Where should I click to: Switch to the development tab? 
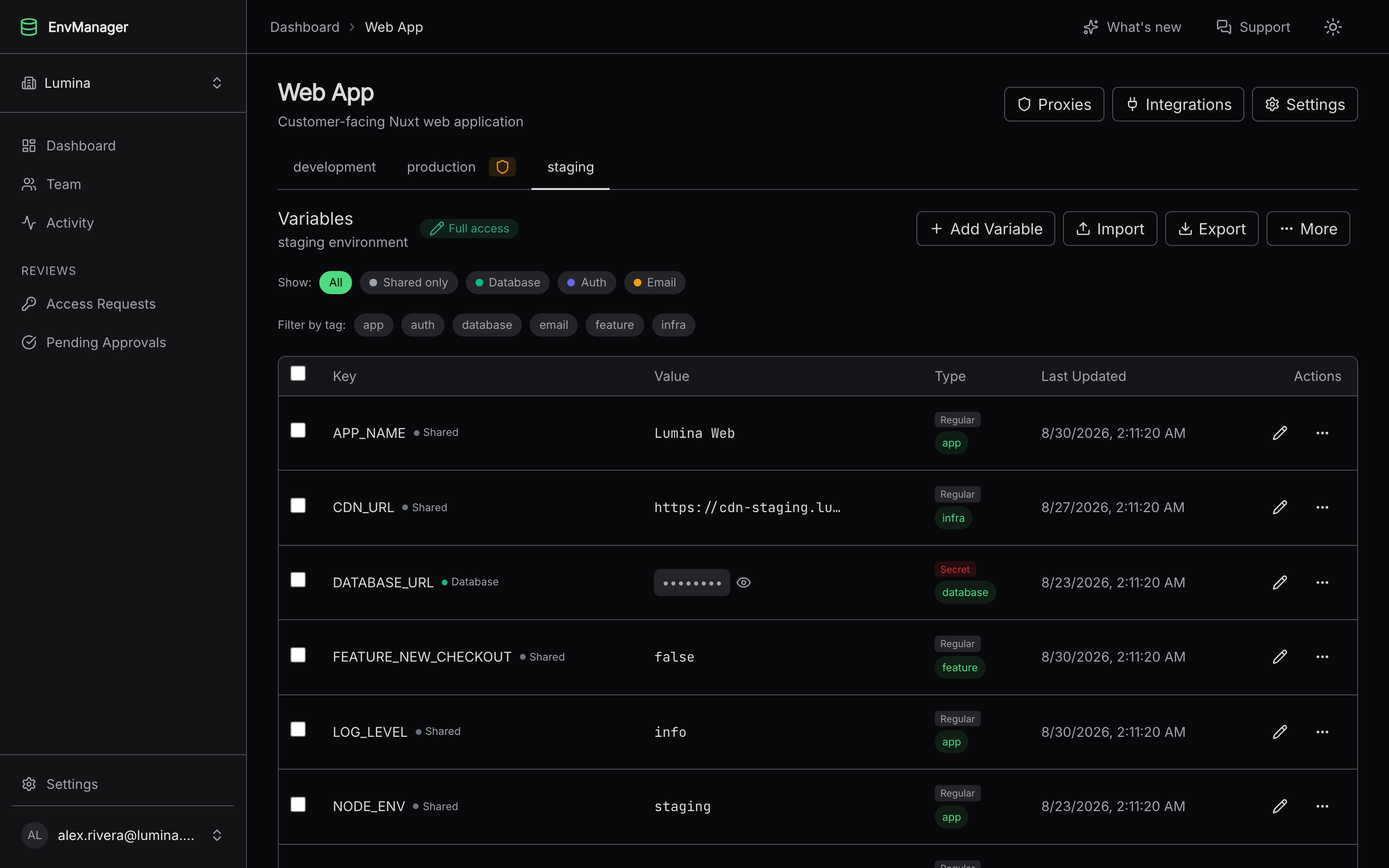point(334,167)
